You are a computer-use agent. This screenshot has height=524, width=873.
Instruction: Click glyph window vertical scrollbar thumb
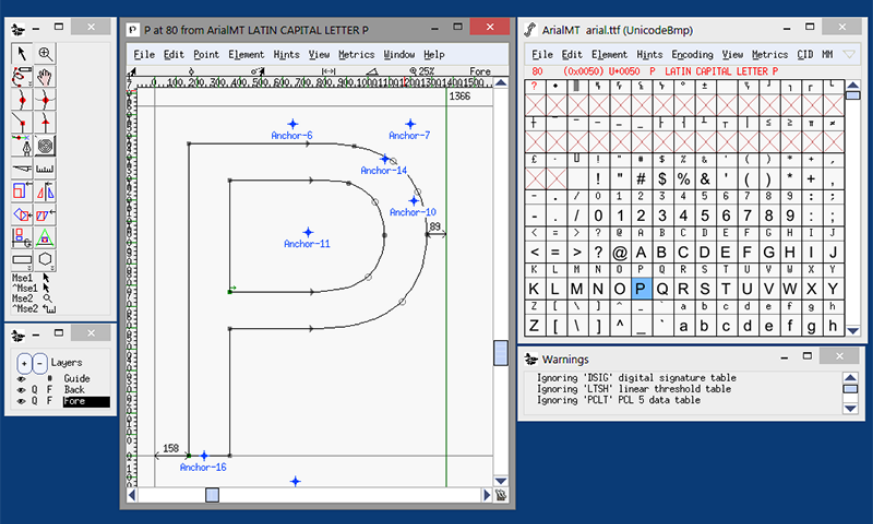point(501,353)
